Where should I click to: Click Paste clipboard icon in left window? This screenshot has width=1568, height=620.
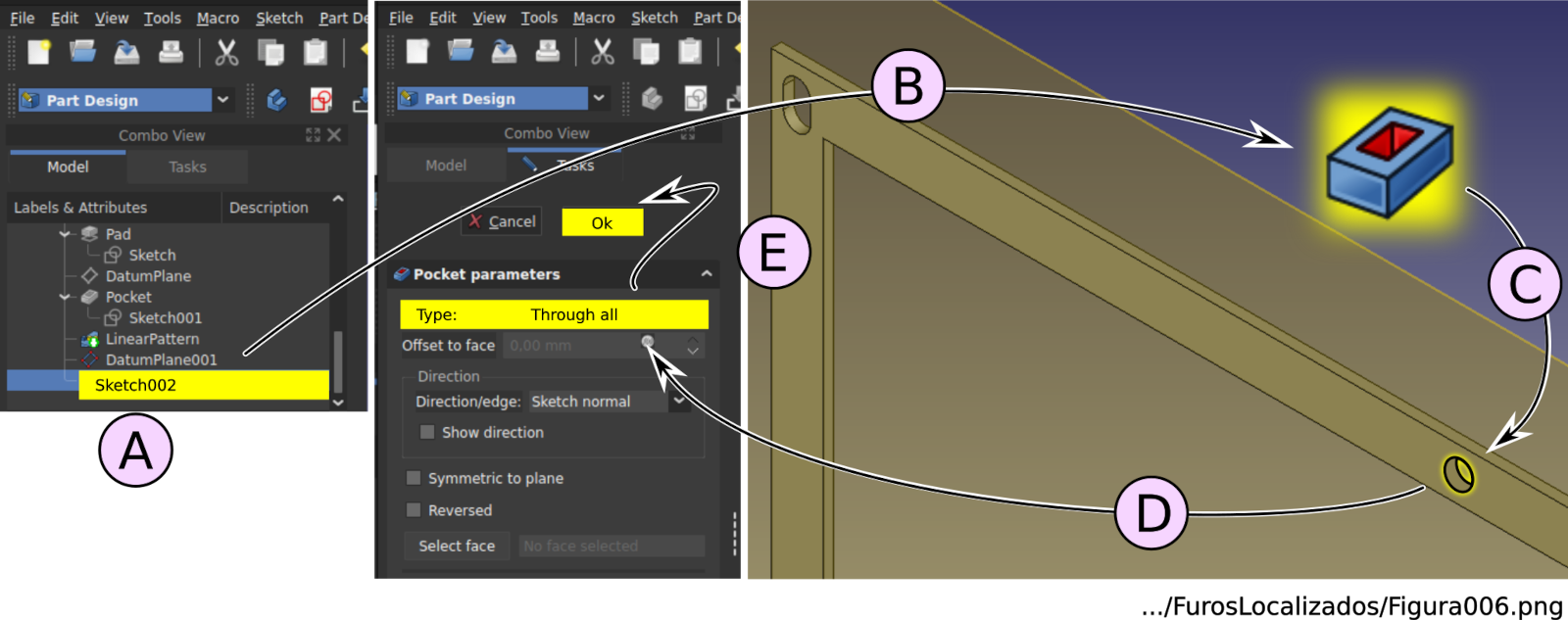[315, 52]
